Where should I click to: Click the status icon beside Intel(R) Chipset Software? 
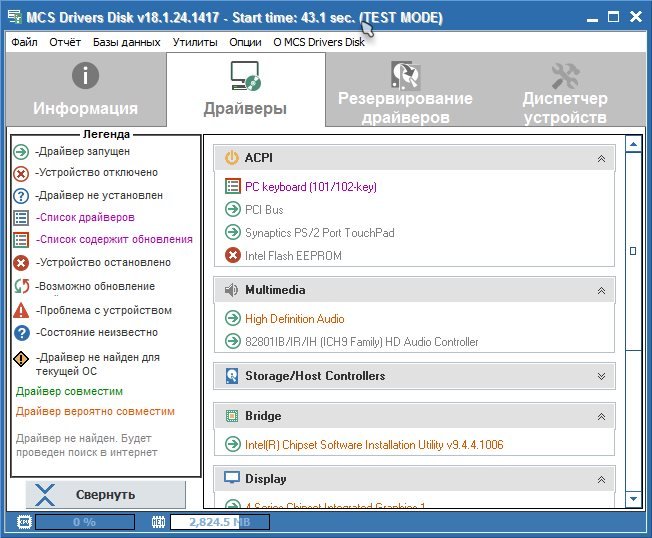pyautogui.click(x=233, y=444)
